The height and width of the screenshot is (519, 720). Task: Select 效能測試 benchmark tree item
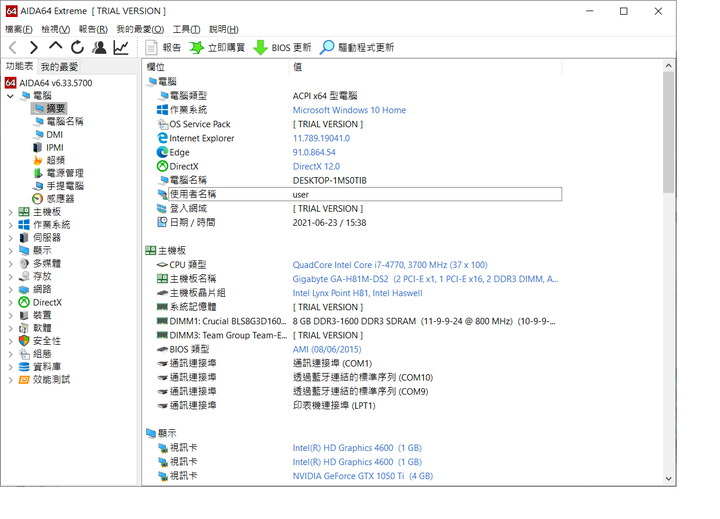44,379
